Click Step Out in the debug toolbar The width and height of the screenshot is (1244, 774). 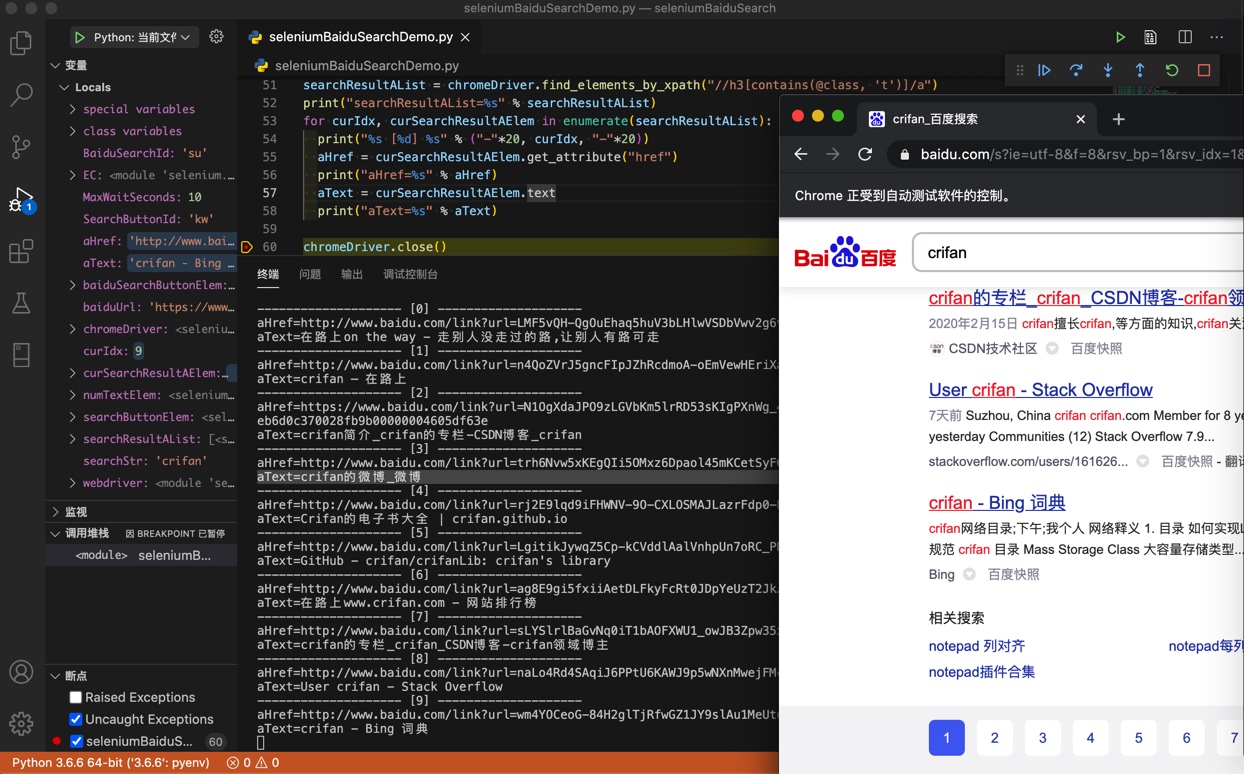pos(1140,70)
